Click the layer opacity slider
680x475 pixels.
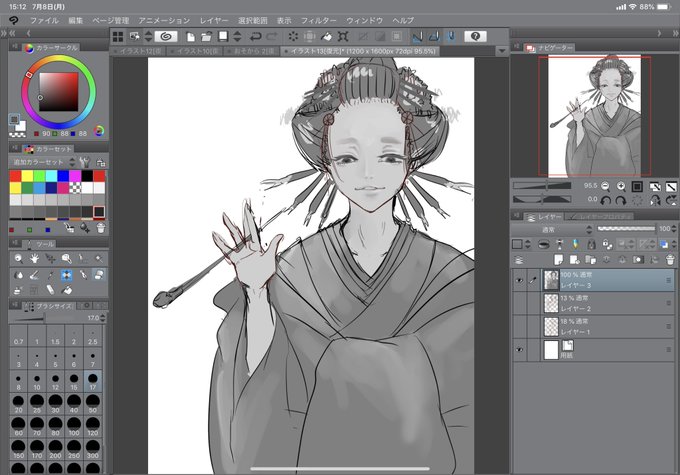[x=626, y=229]
